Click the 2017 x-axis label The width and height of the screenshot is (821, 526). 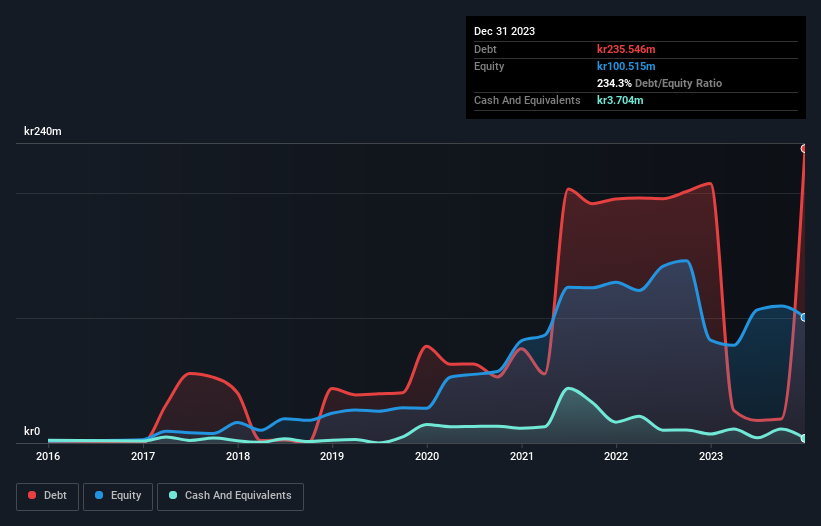142,456
